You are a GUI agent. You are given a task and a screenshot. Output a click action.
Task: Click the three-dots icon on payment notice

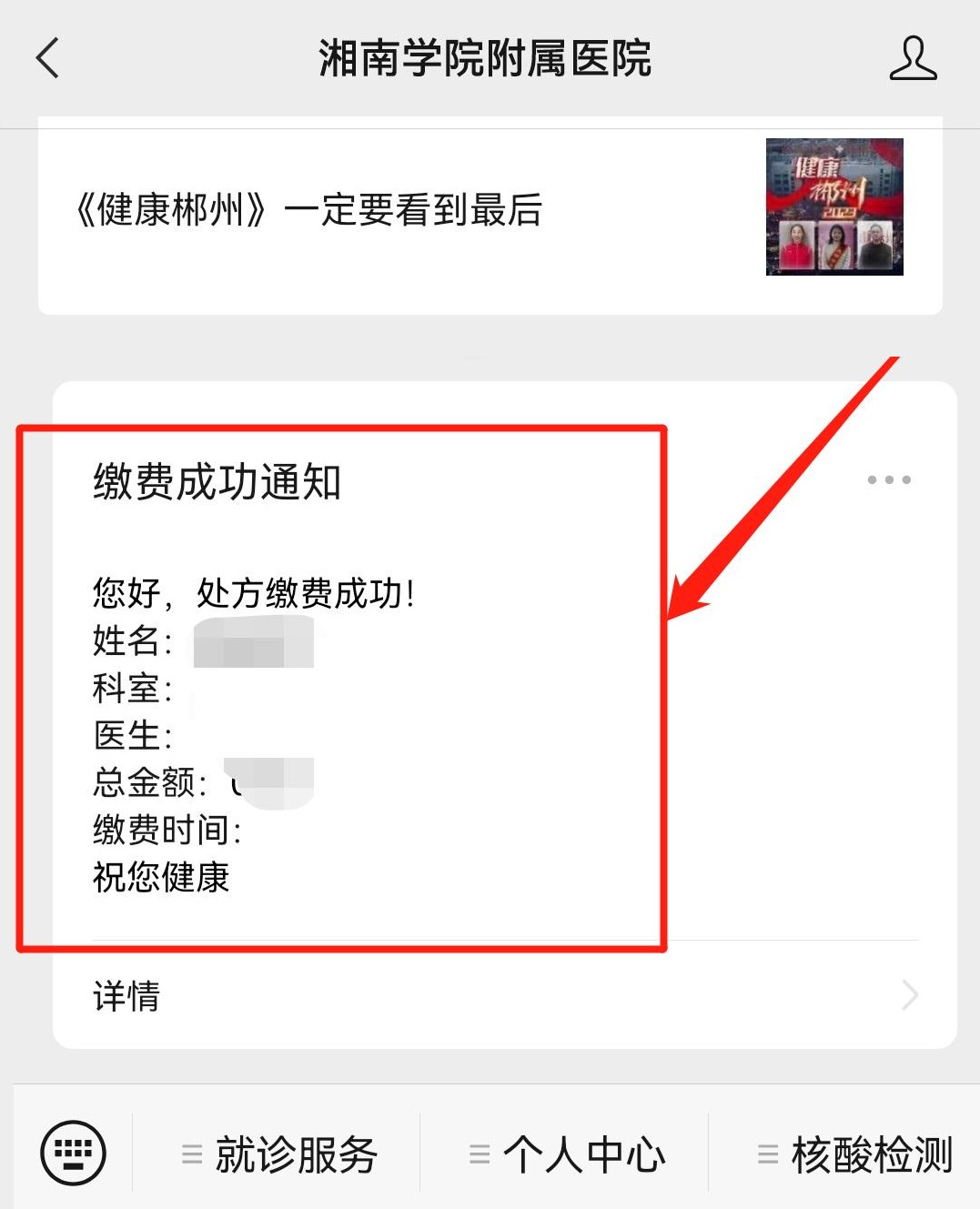[x=889, y=479]
